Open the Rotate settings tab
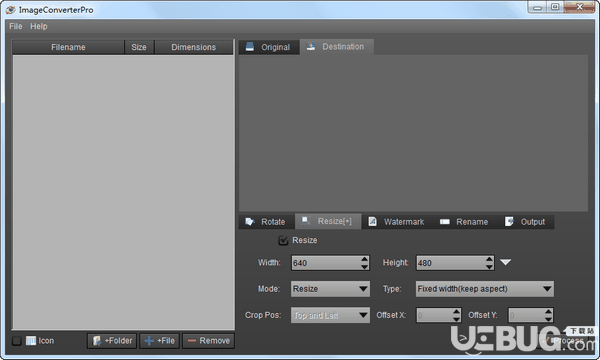Viewport: 600px width, 360px height. 266,222
